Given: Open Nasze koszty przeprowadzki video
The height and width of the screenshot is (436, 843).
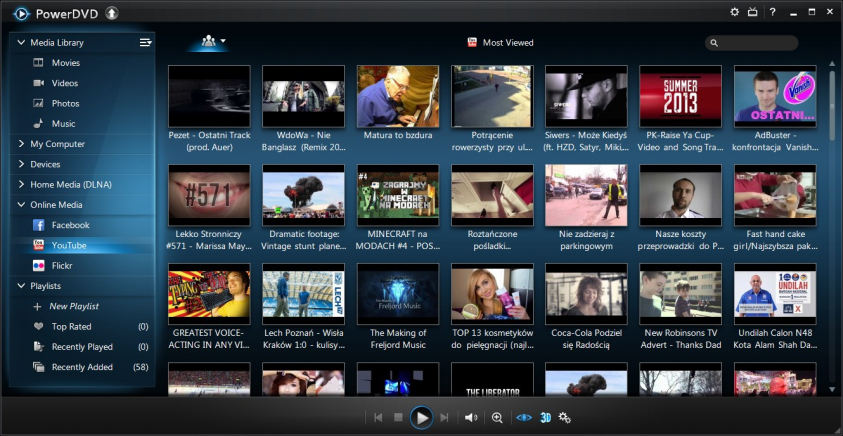Looking at the screenshot, I should [680, 195].
